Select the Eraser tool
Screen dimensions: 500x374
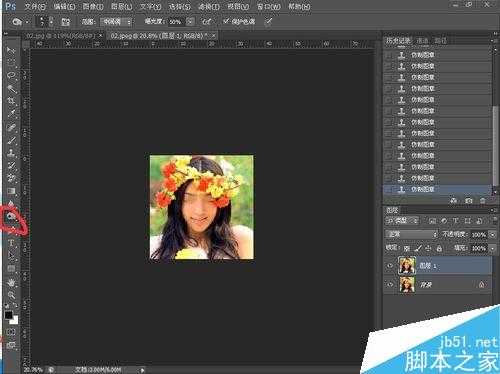[11, 178]
